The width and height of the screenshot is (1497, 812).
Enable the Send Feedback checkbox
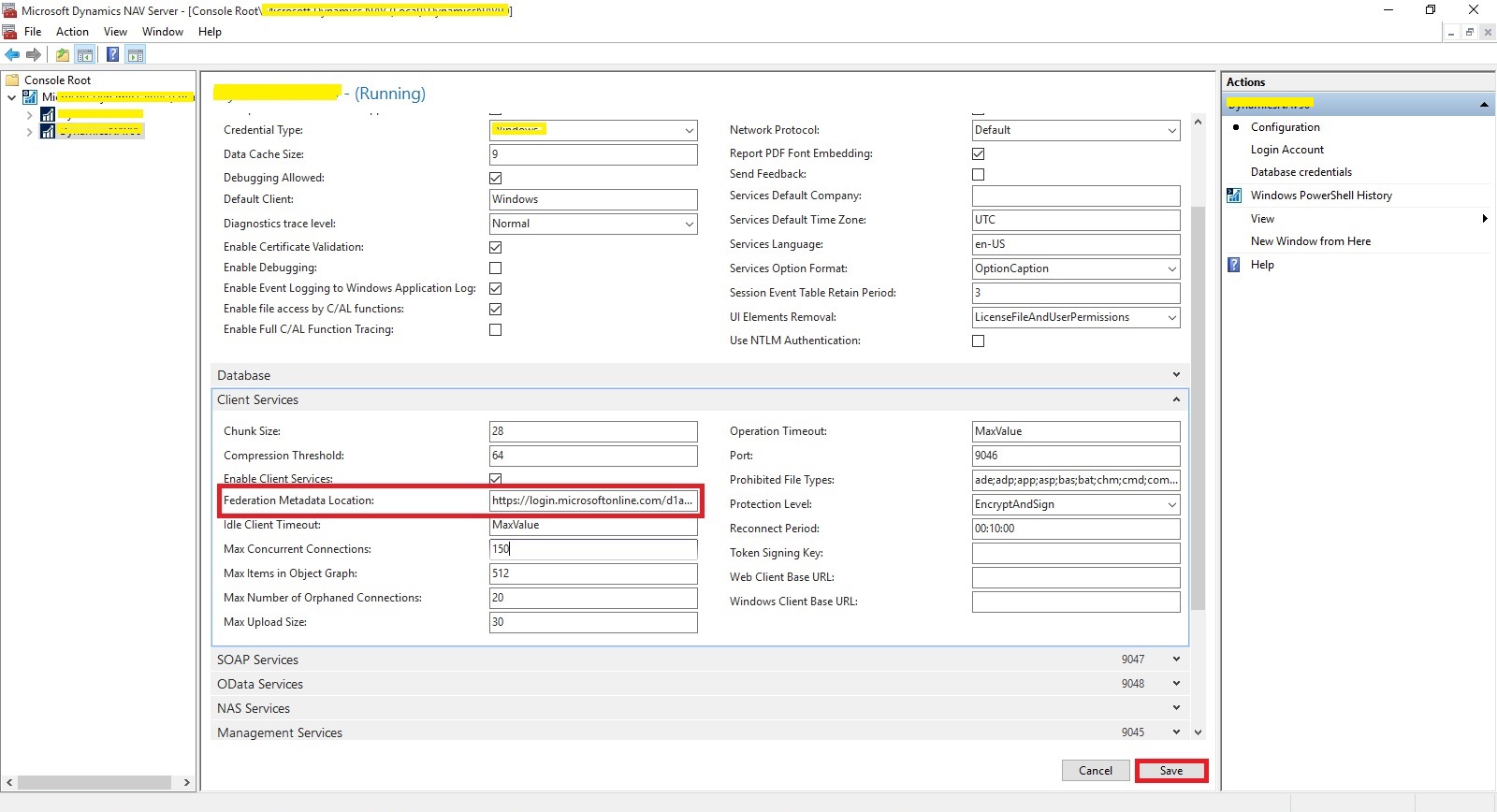979,174
